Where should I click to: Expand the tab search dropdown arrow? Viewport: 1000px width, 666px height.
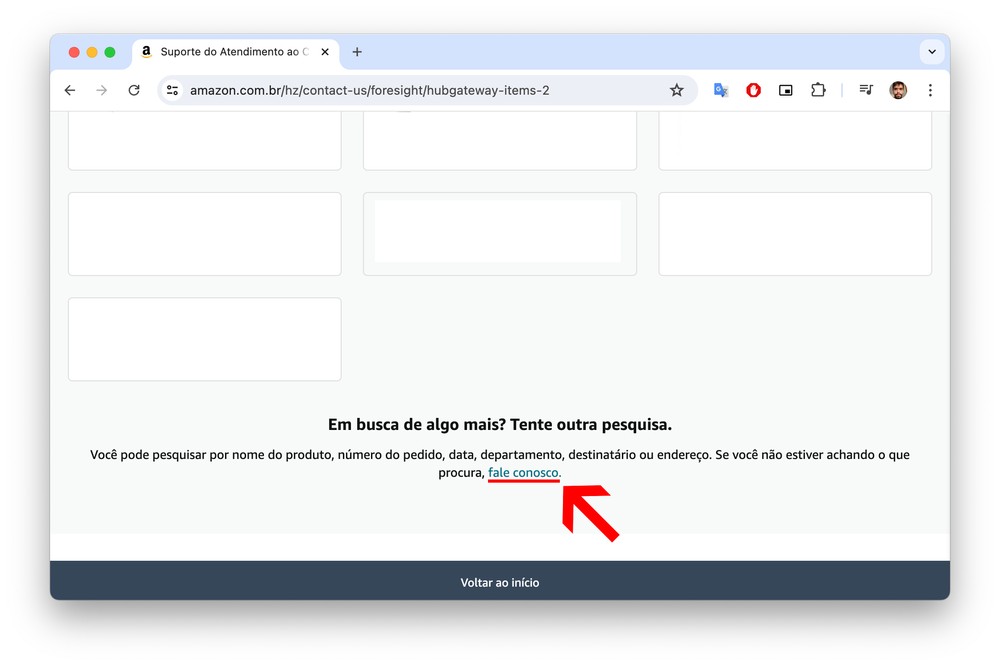(x=932, y=52)
